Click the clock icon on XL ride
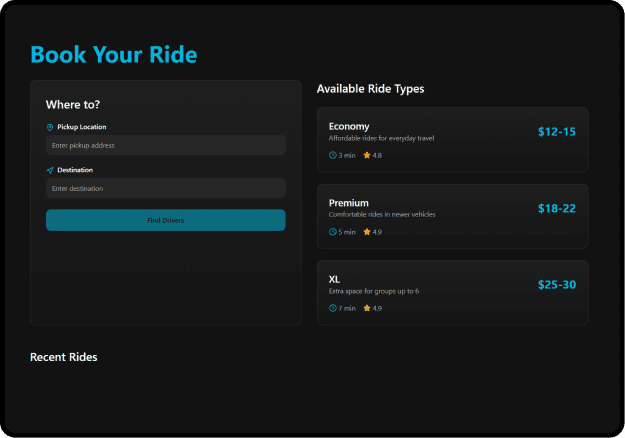Viewport: 625px width, 438px height. point(333,308)
